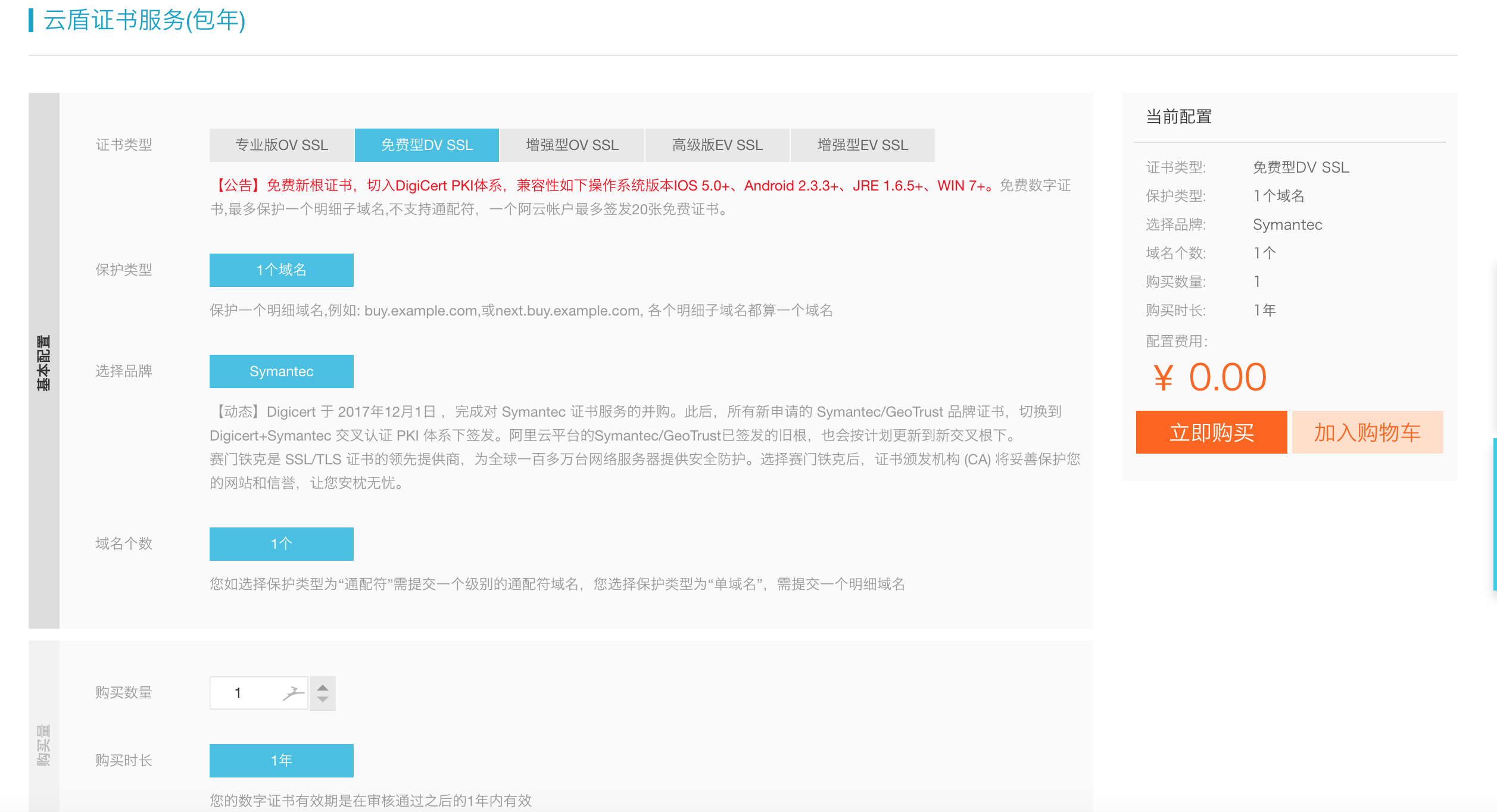Click the 【动态】Digicert news paragraph

pyautogui.click(x=645, y=448)
